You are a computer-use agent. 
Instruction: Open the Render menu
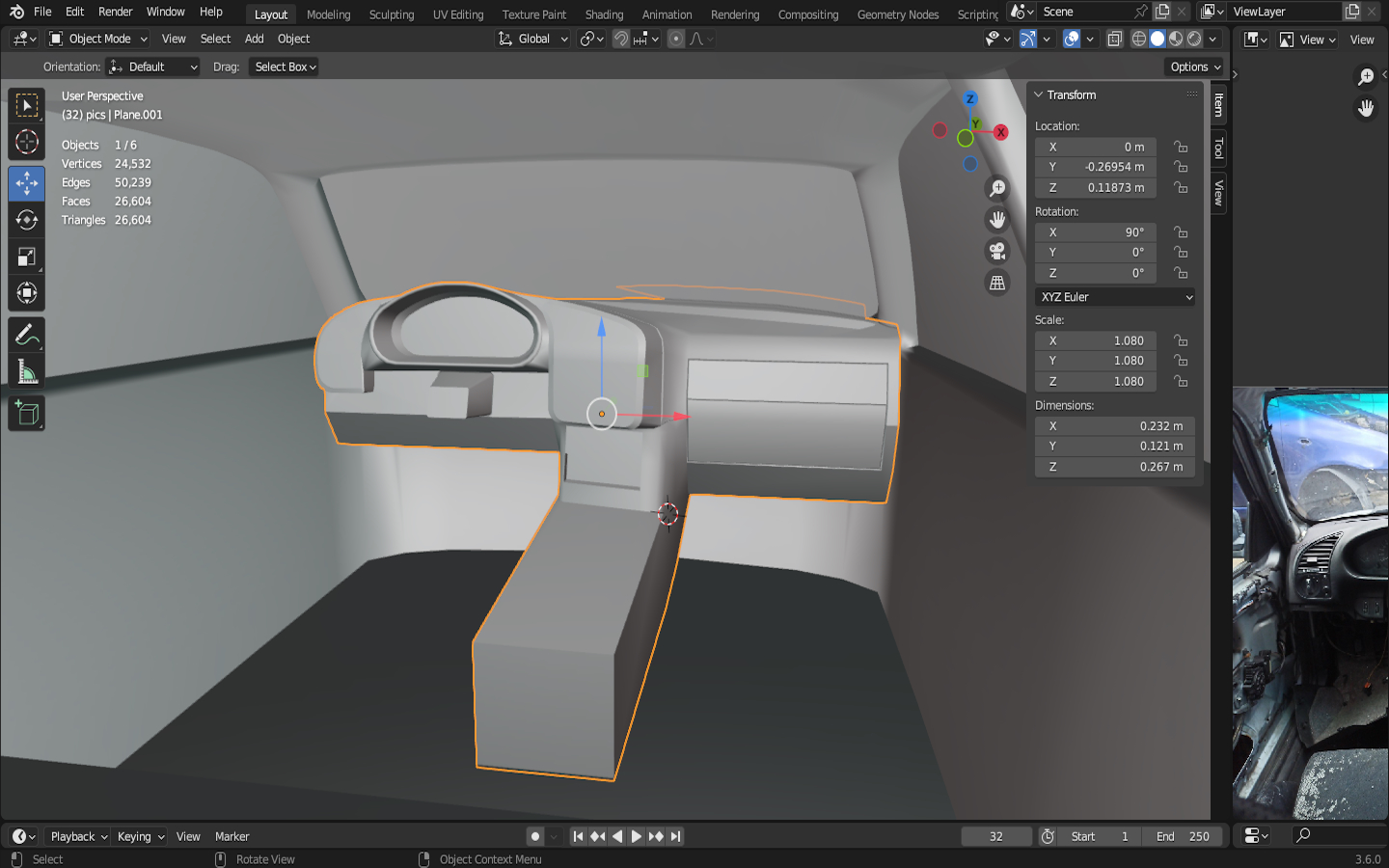tap(116, 12)
